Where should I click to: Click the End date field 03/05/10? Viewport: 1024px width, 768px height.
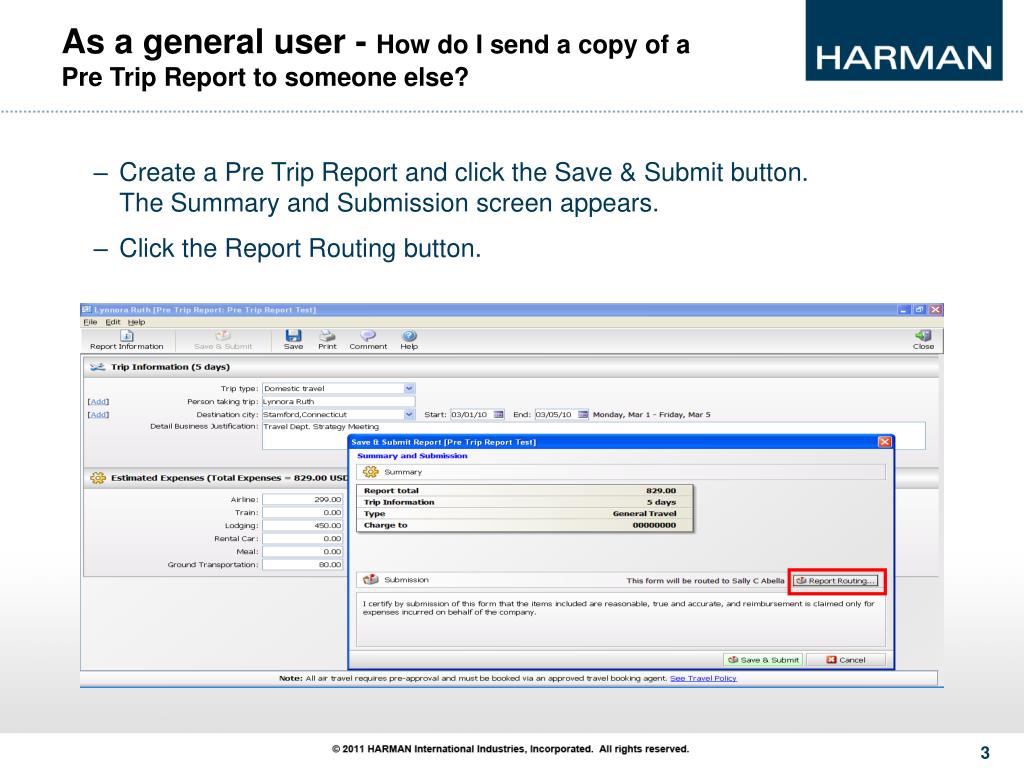555,415
